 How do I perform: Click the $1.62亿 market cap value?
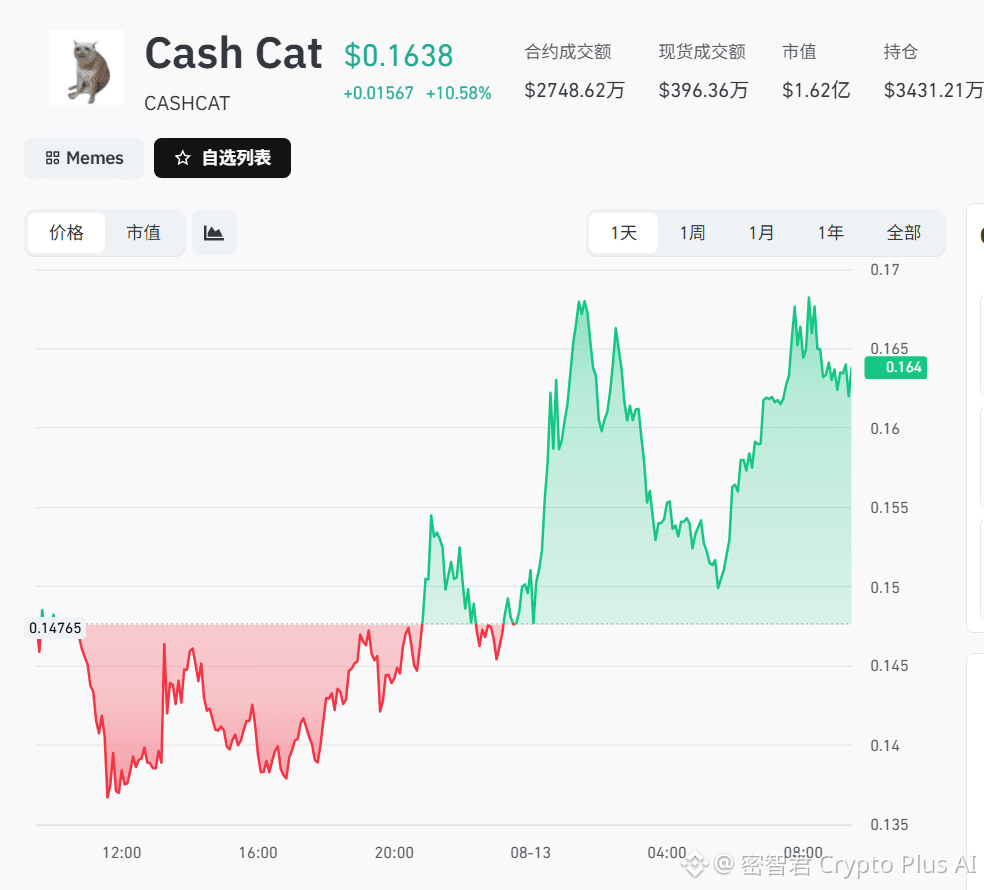(x=816, y=90)
